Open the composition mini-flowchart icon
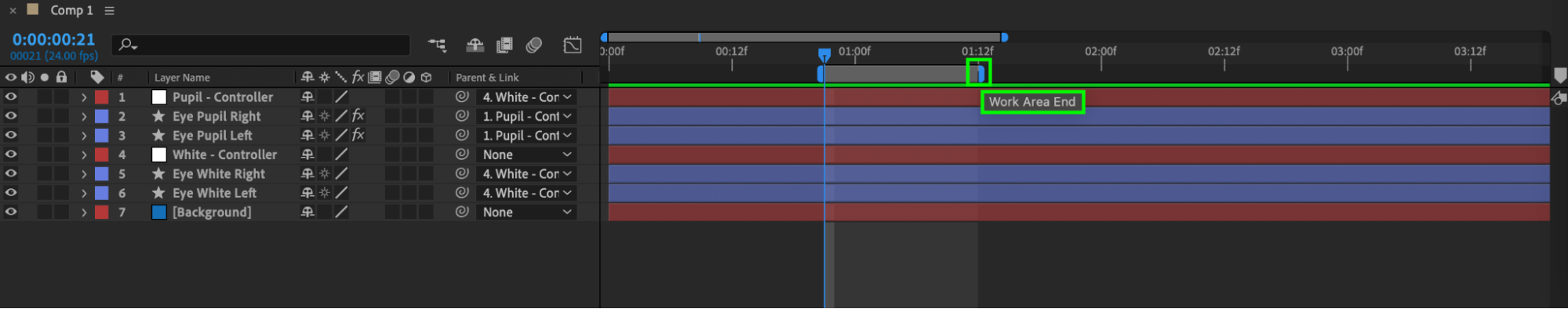This screenshot has width=1568, height=309. pyautogui.click(x=437, y=45)
